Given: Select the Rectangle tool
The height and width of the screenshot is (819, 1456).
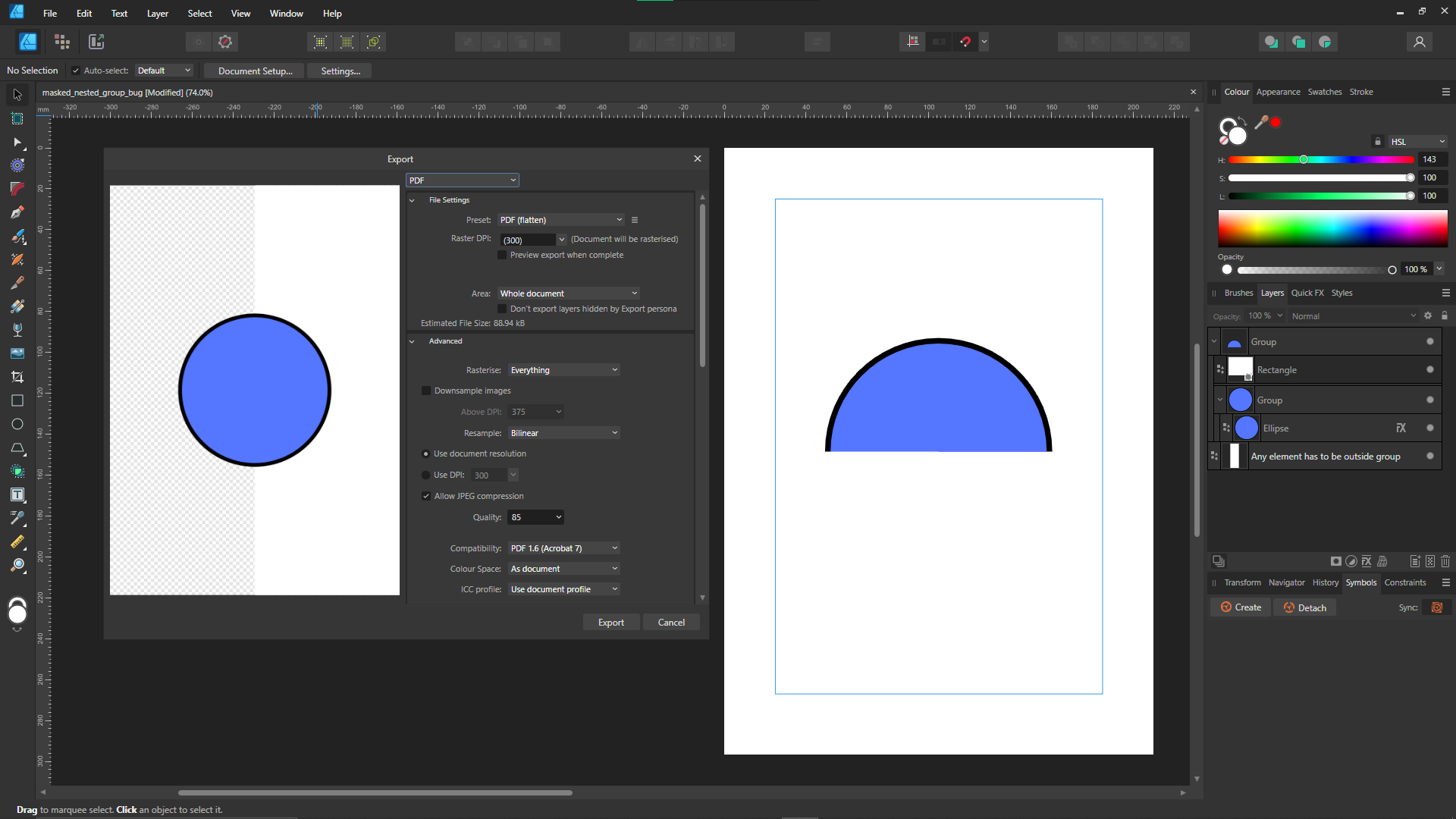Looking at the screenshot, I should point(17,400).
